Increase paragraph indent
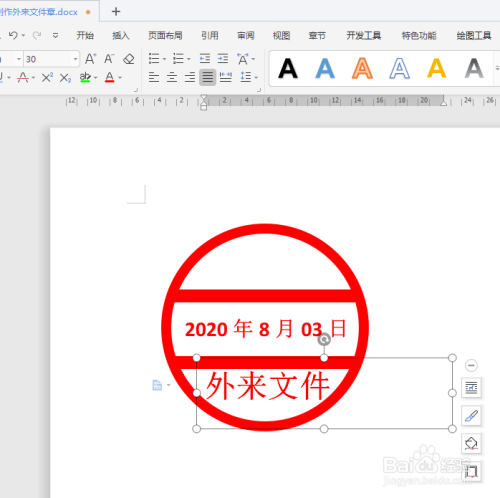This screenshot has width=500, height=498. coord(223,59)
